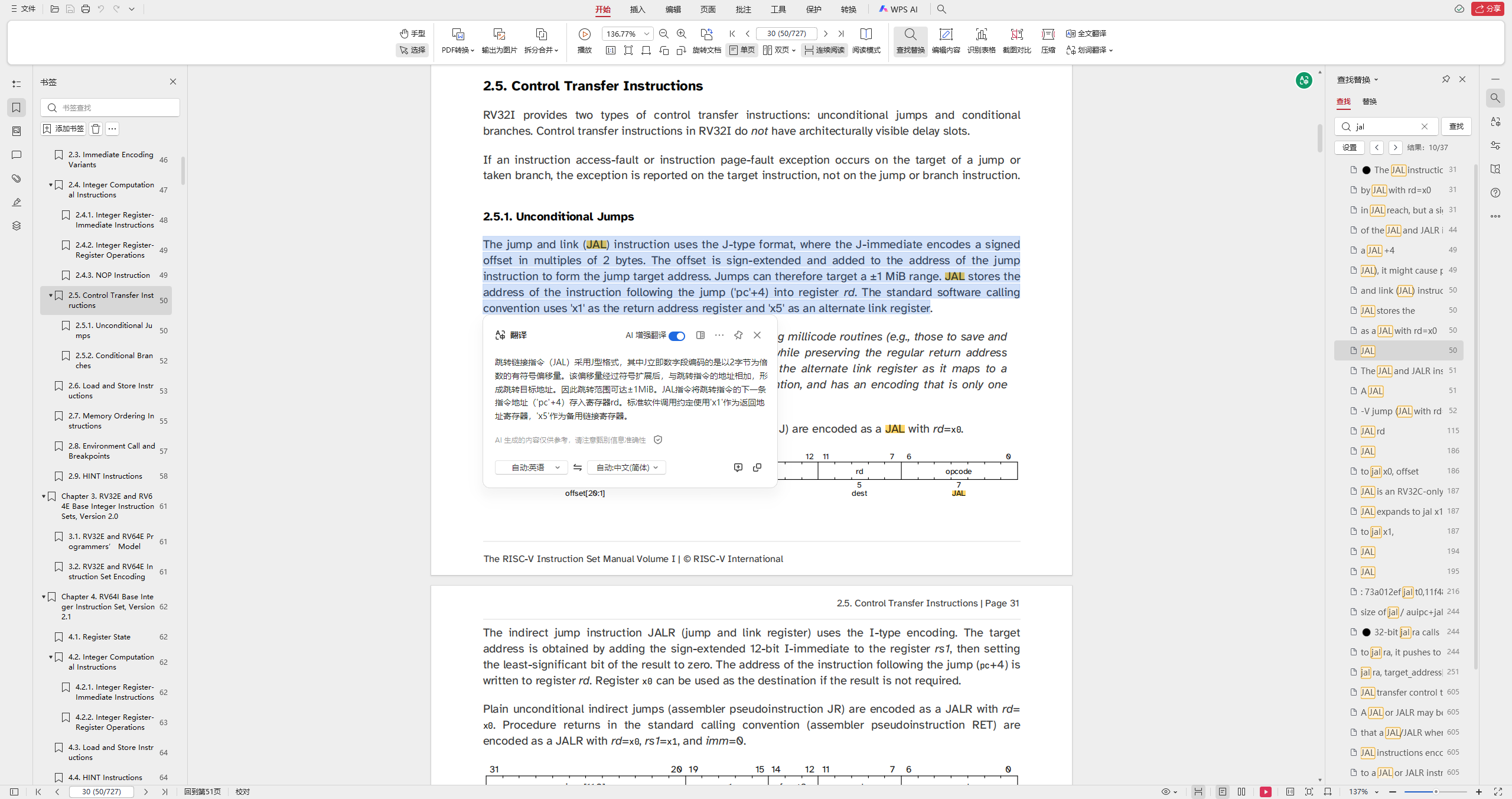Click the Find search button

(x=1456, y=126)
